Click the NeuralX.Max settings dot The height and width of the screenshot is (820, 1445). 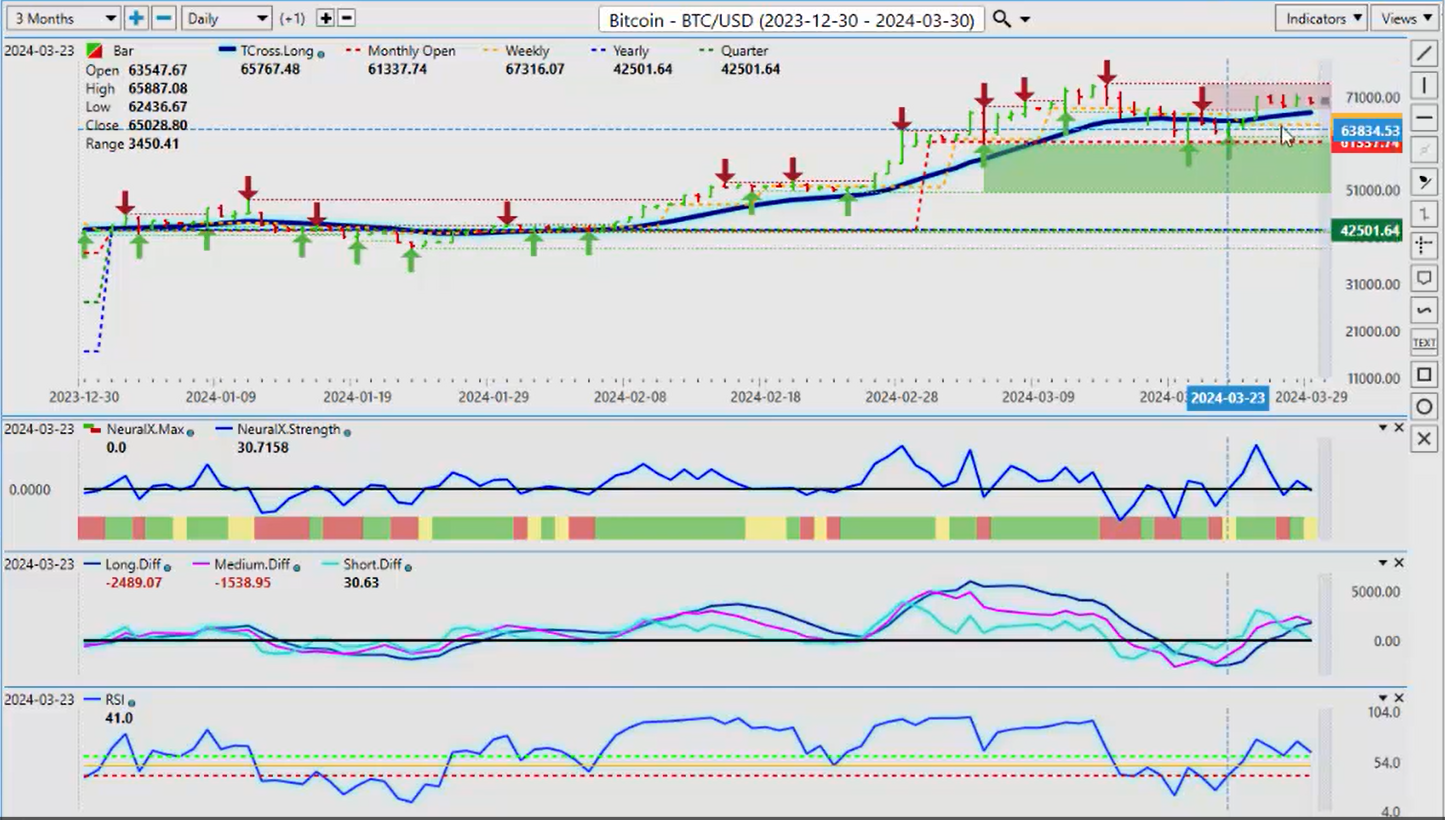click(x=188, y=431)
